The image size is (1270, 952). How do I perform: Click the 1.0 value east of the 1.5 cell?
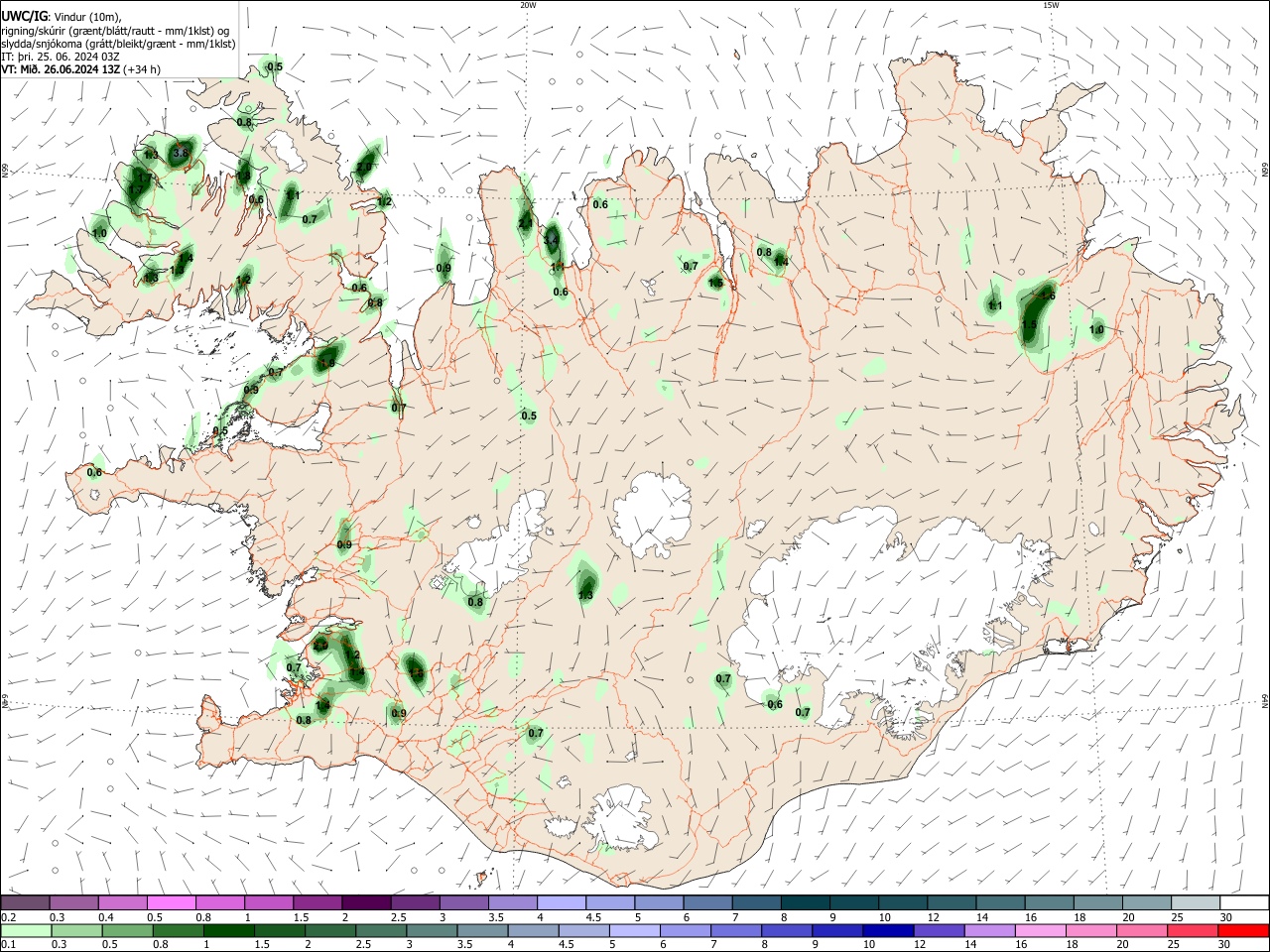pos(1096,329)
